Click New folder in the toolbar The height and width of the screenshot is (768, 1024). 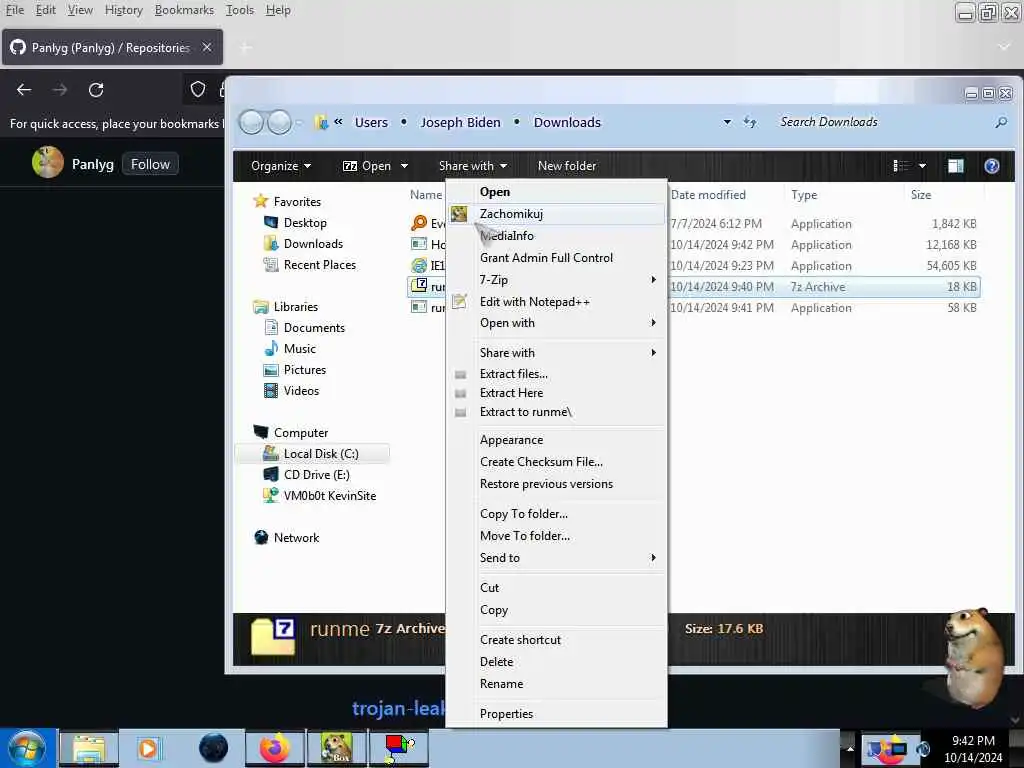pyautogui.click(x=566, y=166)
